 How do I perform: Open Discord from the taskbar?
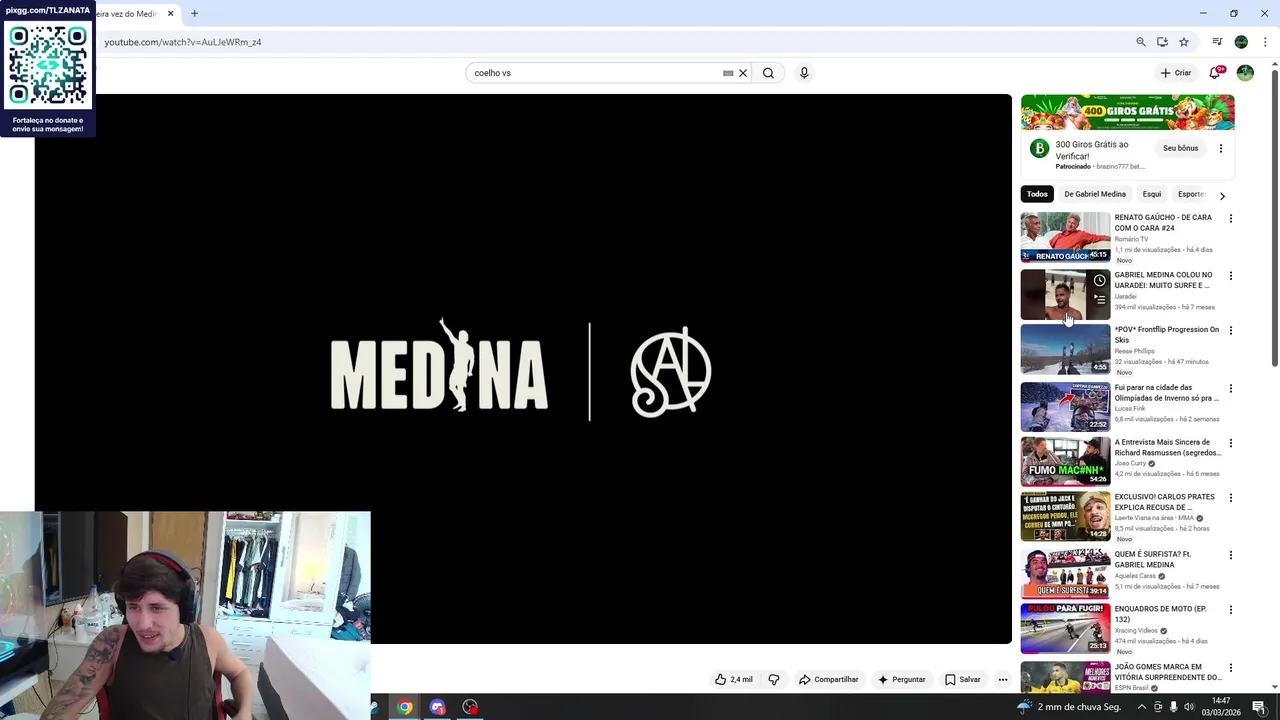437,707
